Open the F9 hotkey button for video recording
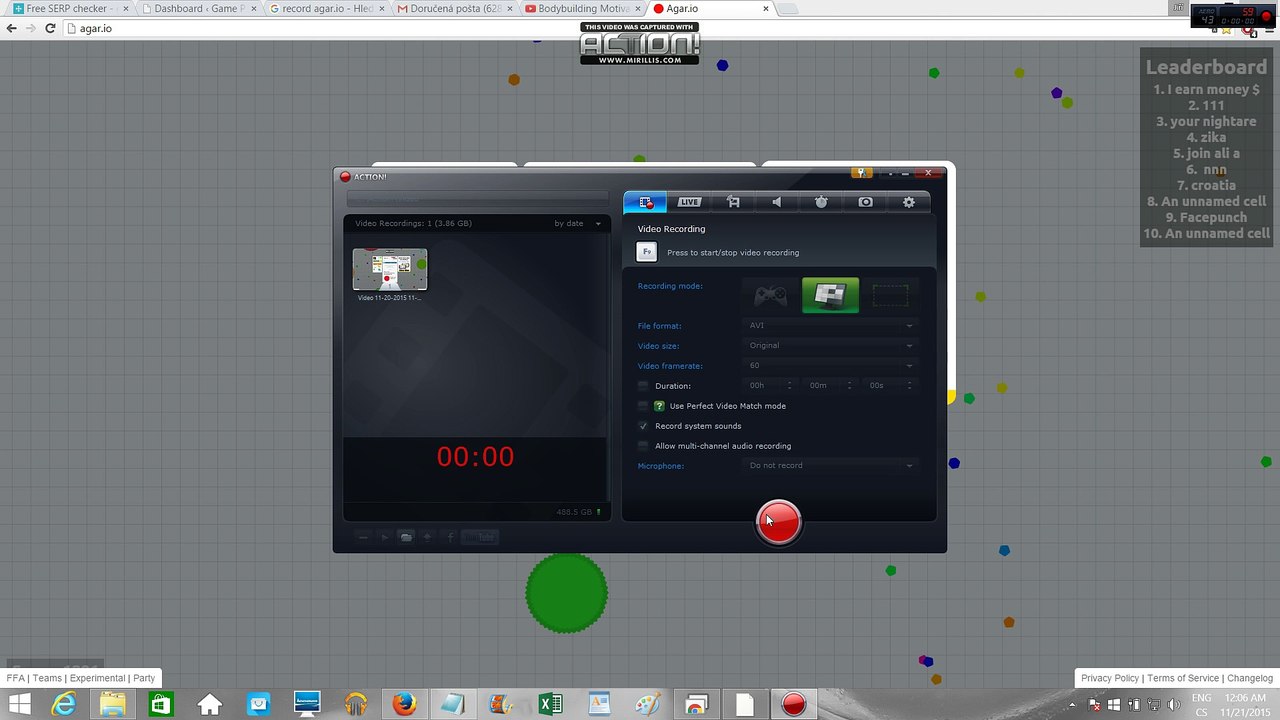This screenshot has height=720, width=1280. click(647, 252)
